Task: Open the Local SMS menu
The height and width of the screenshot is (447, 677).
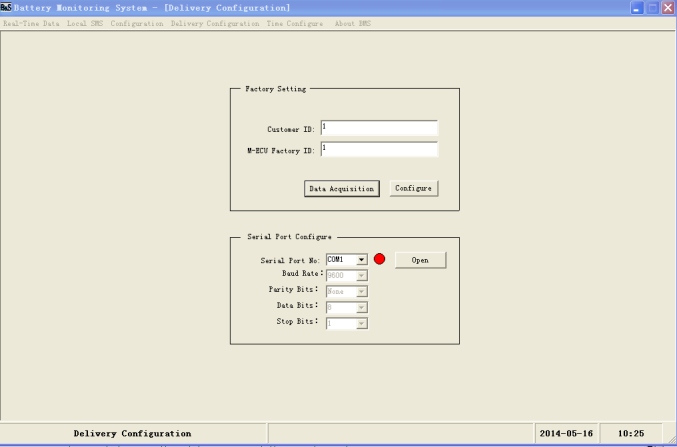Action: tap(85, 23)
